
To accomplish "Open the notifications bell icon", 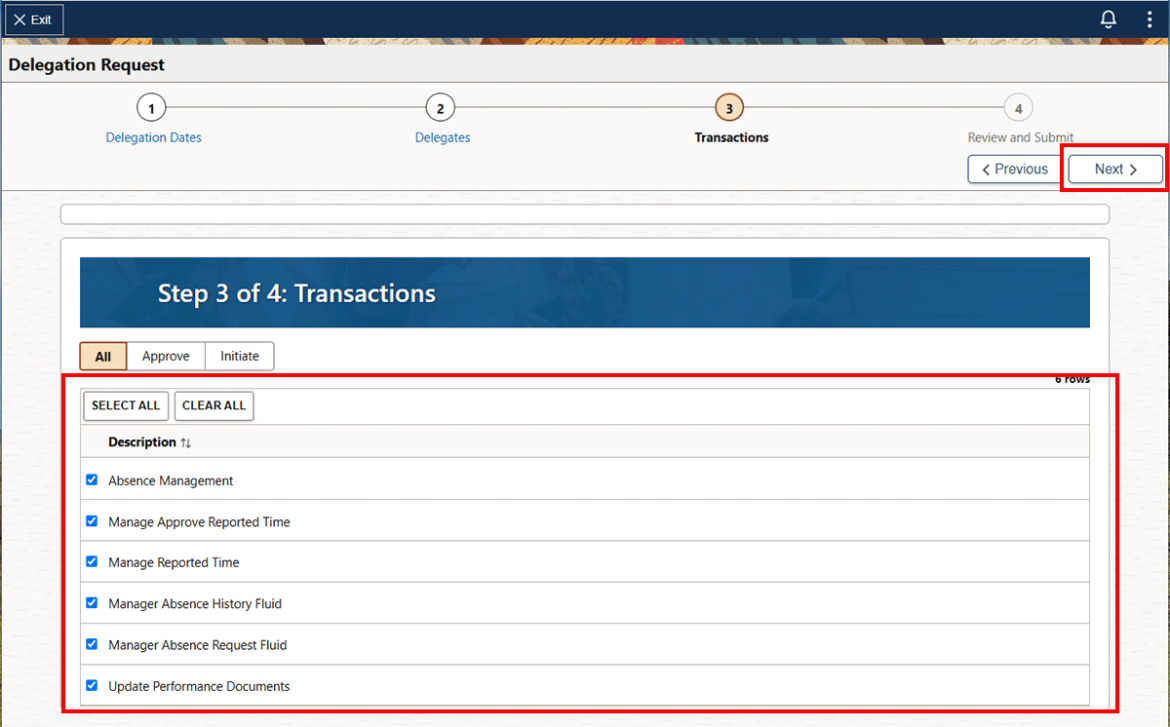I will (x=1108, y=18).
